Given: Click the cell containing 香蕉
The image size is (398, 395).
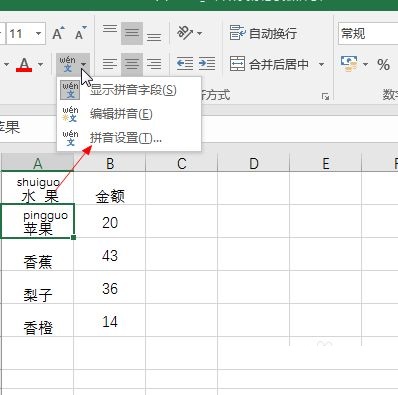Looking at the screenshot, I should tap(38, 254).
